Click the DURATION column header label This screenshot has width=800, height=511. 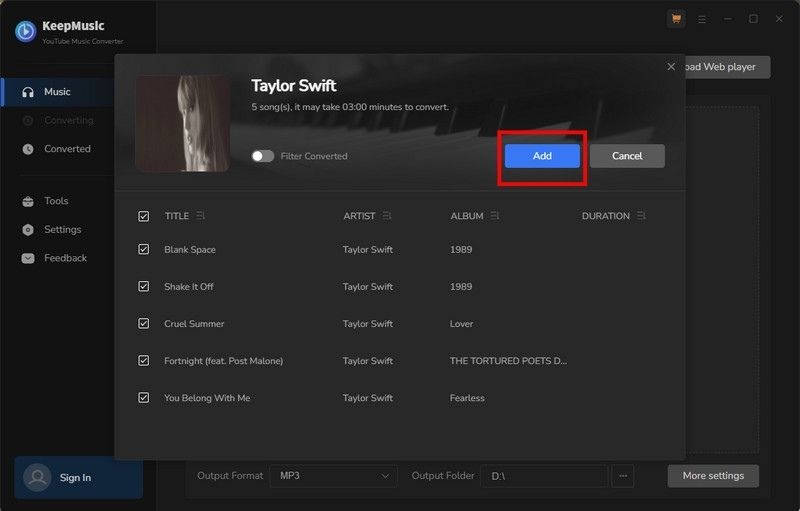click(x=606, y=216)
